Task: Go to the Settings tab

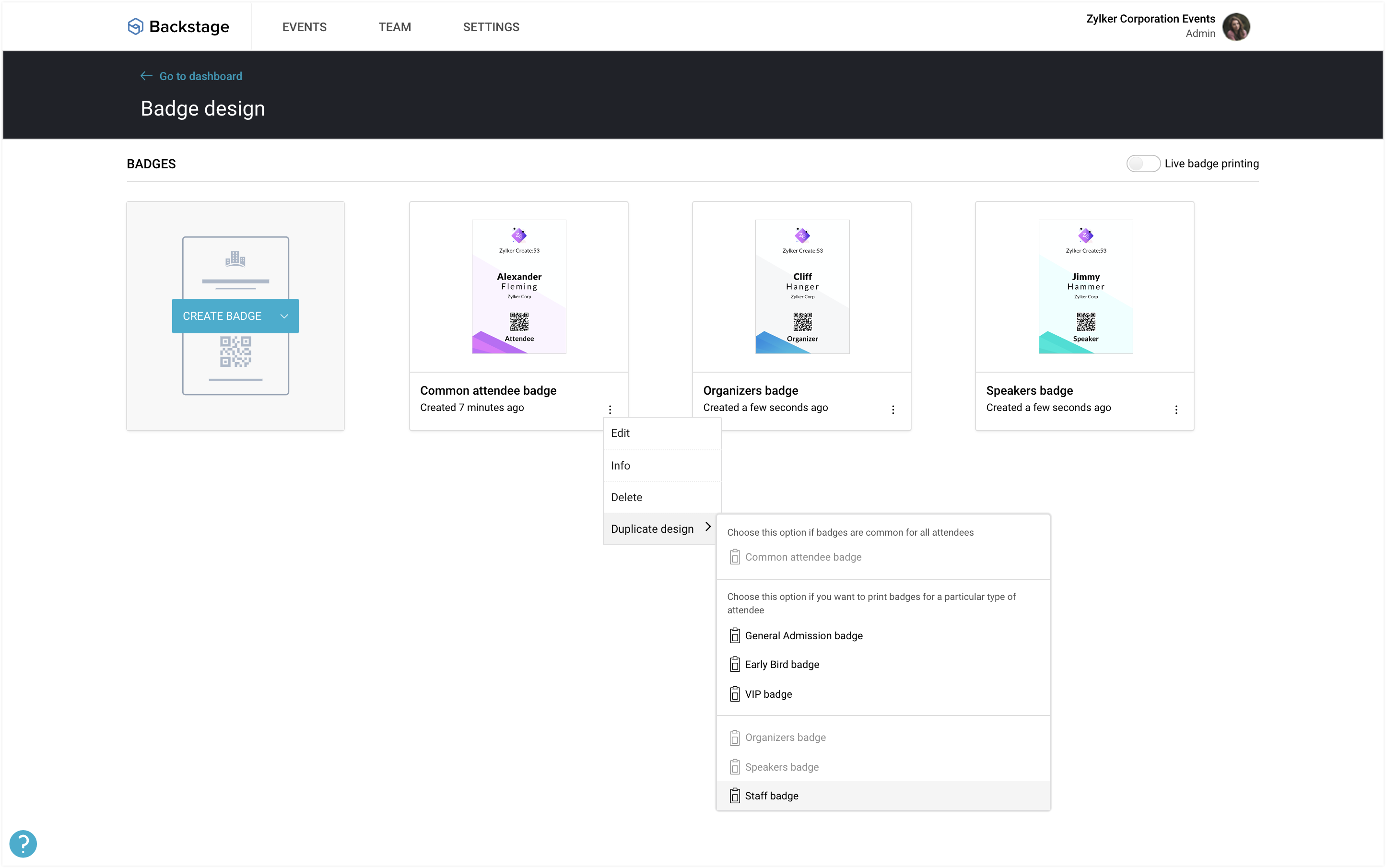Action: pyautogui.click(x=491, y=27)
